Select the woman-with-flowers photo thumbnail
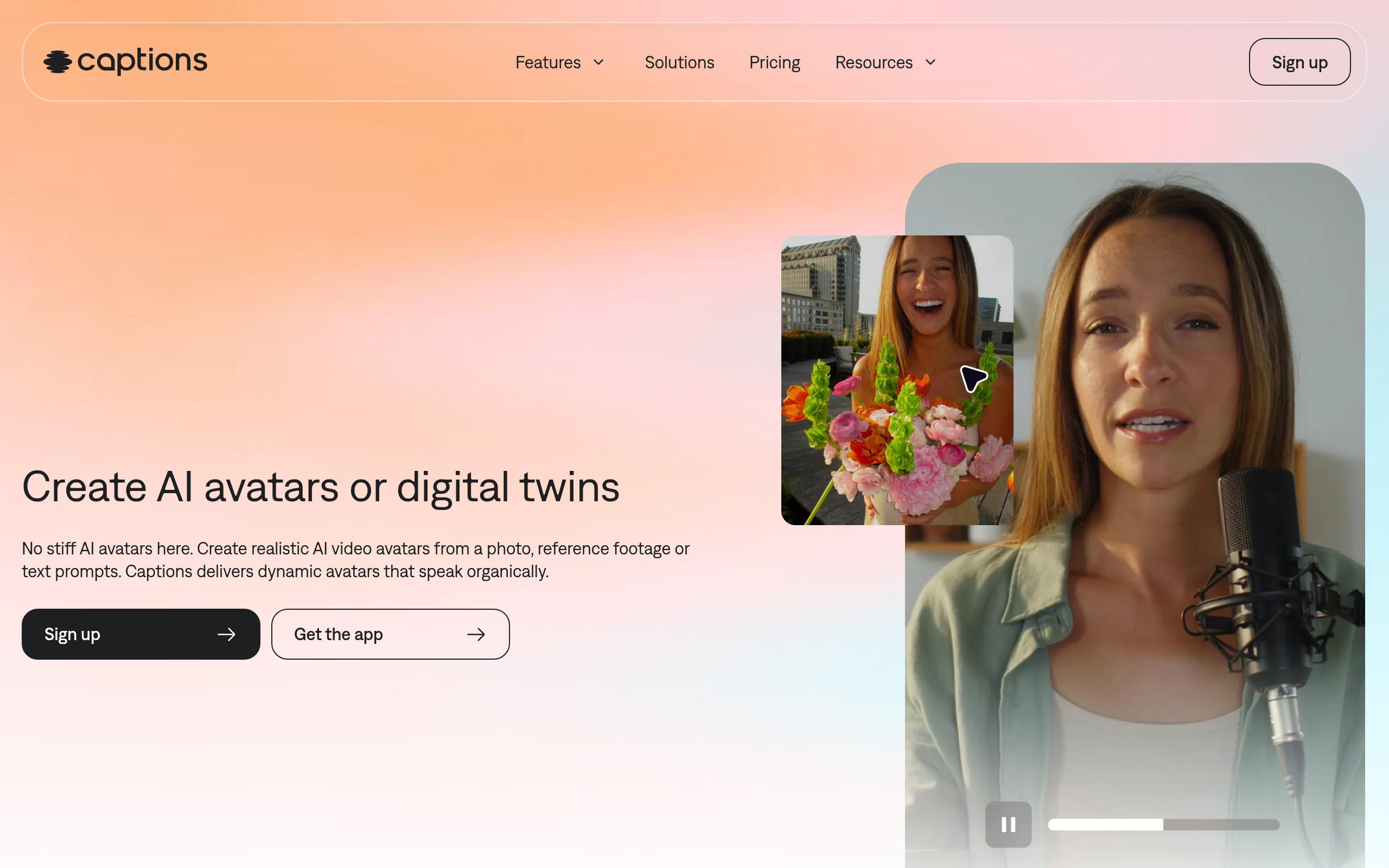Viewport: 1389px width, 868px height. click(x=897, y=380)
